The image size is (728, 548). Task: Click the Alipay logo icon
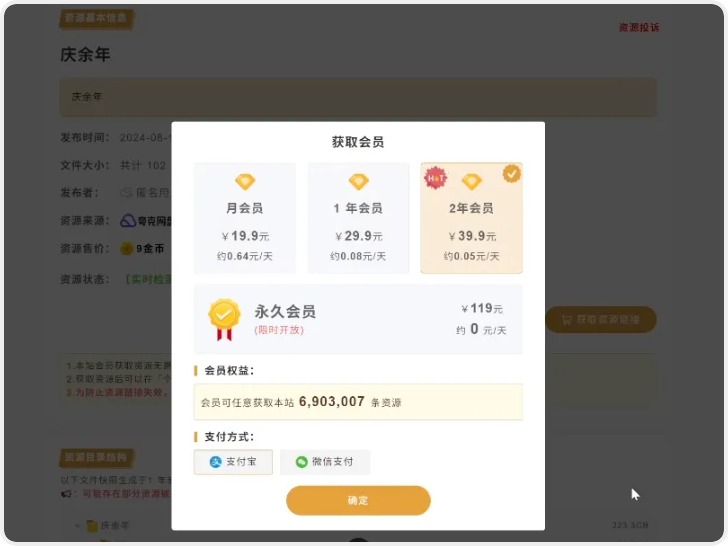tap(215, 462)
